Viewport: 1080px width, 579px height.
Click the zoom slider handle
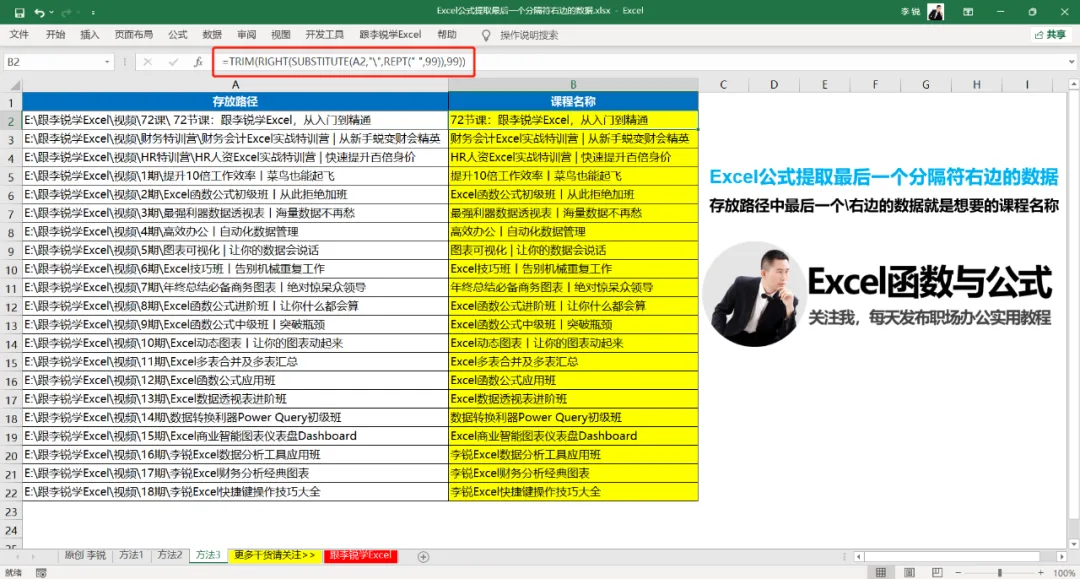(x=999, y=573)
